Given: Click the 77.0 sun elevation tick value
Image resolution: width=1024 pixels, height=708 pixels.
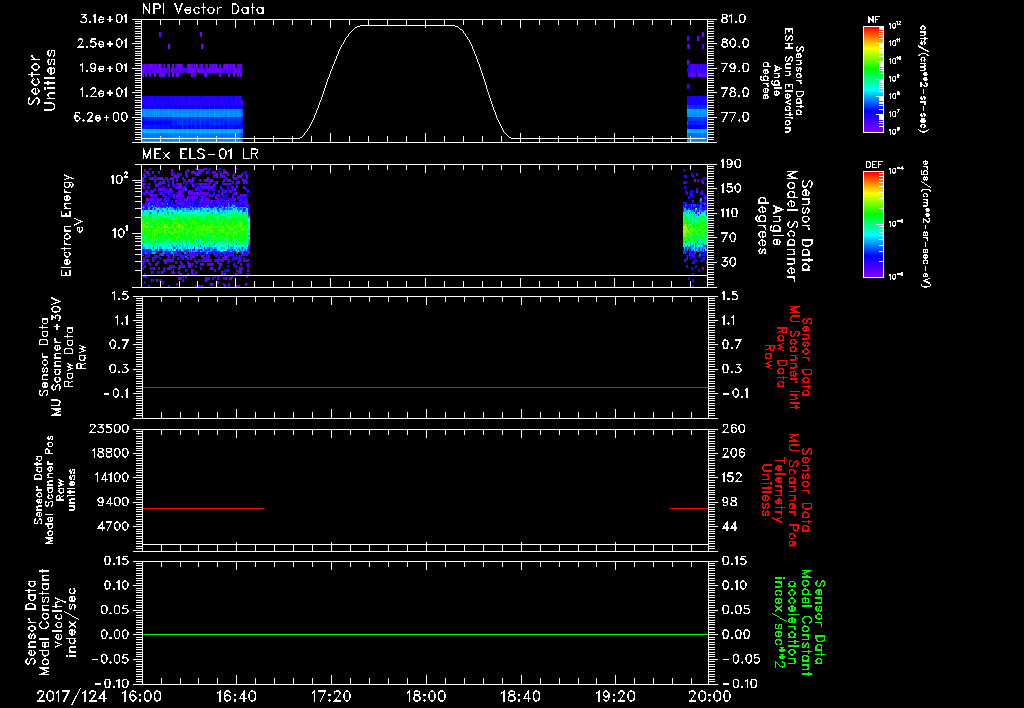Looking at the screenshot, I should 734,118.
